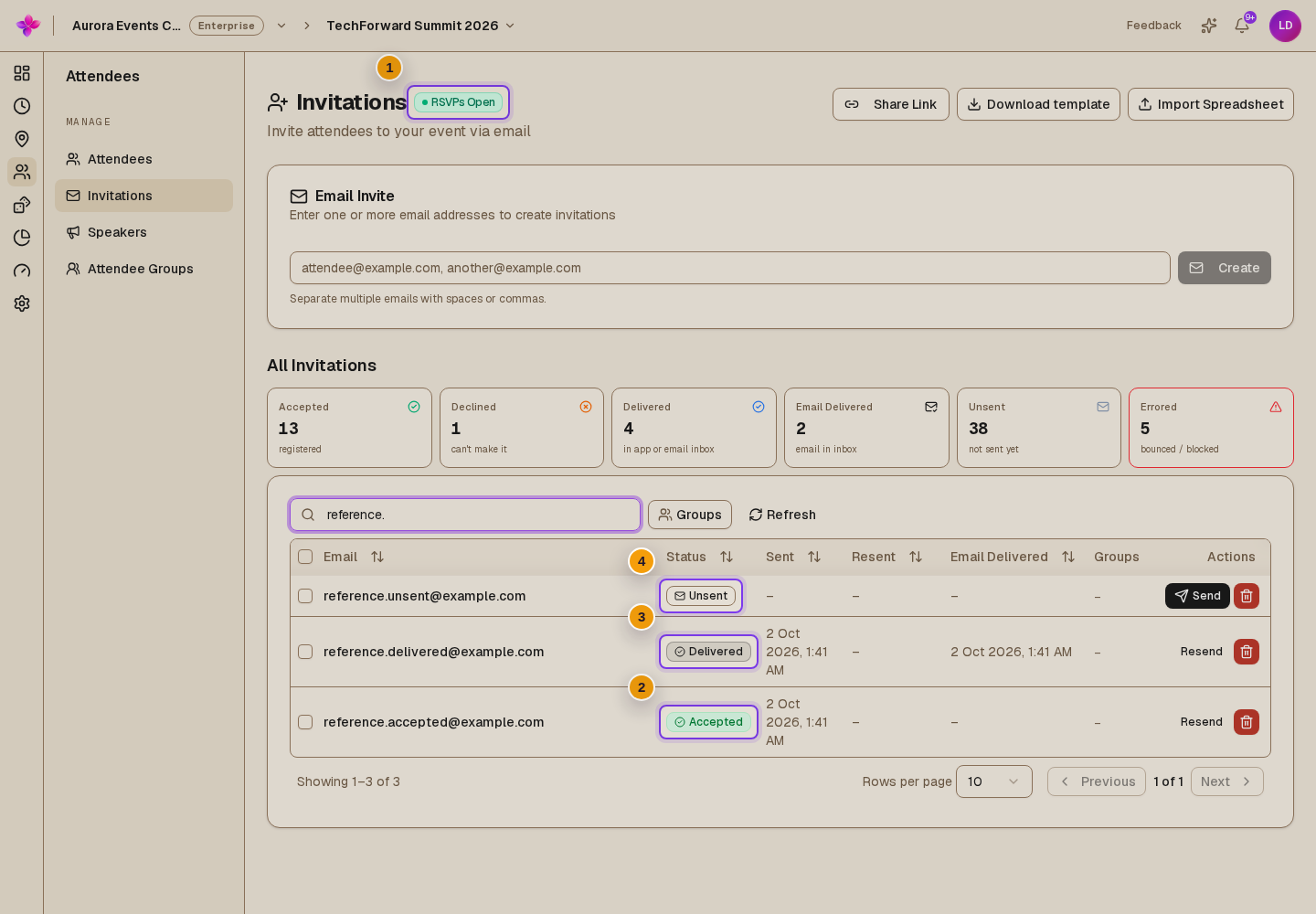Check the reference.unsent@example.com row checkbox

(x=305, y=596)
